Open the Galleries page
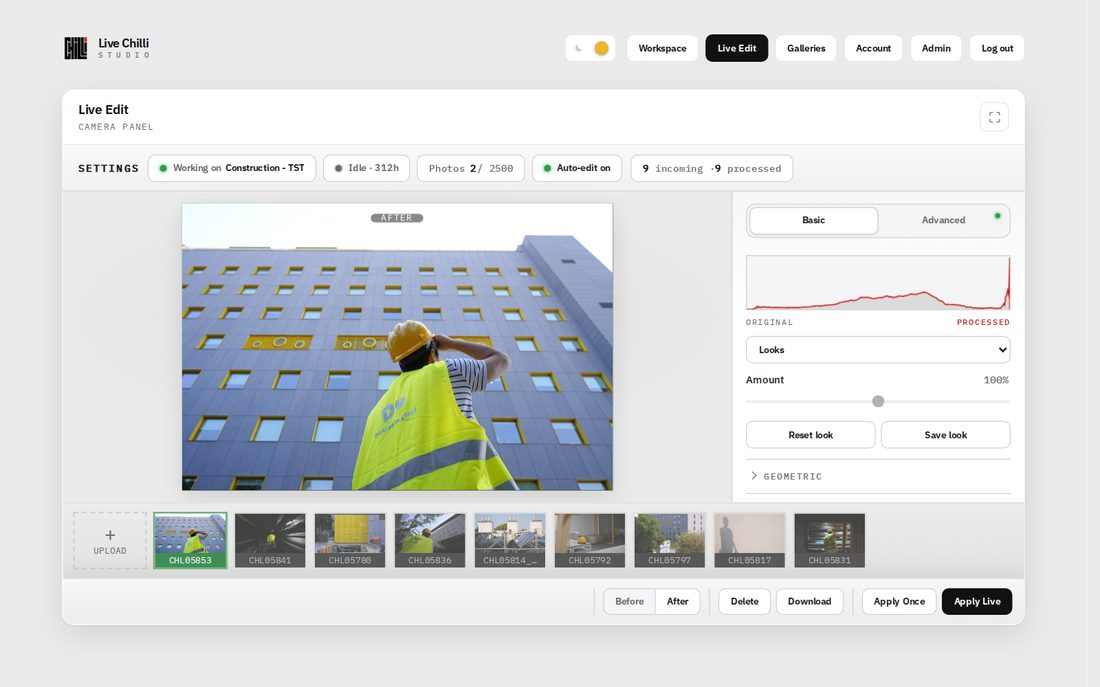The width and height of the screenshot is (1100, 687). click(806, 48)
